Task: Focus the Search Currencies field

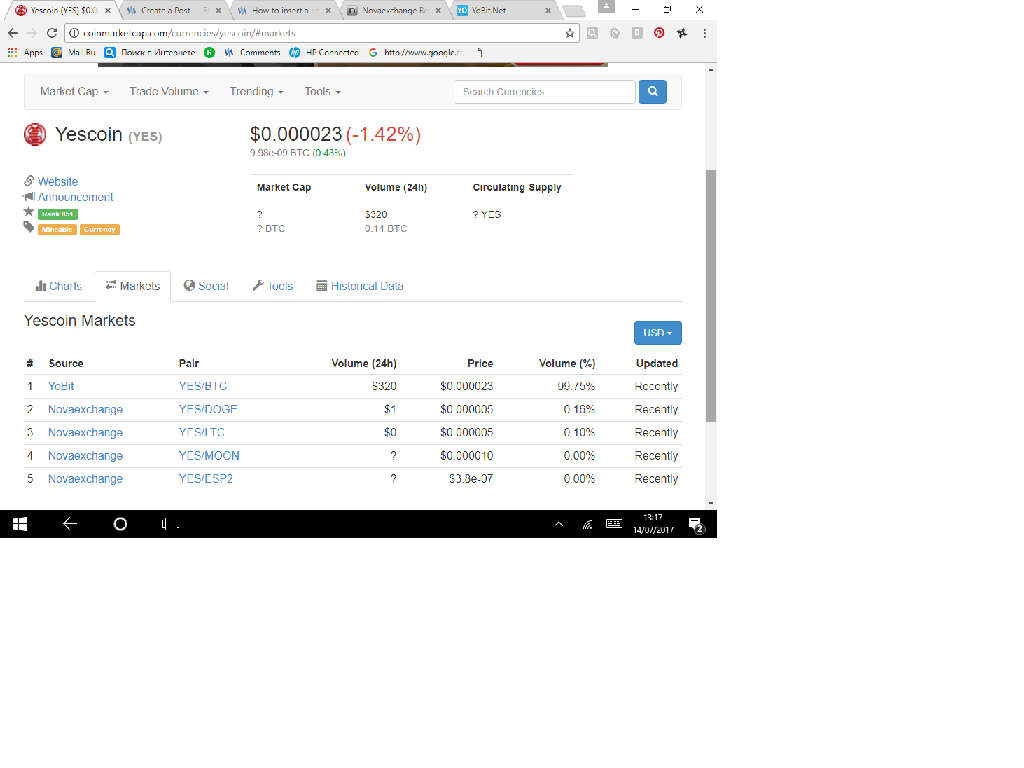Action: pos(545,92)
